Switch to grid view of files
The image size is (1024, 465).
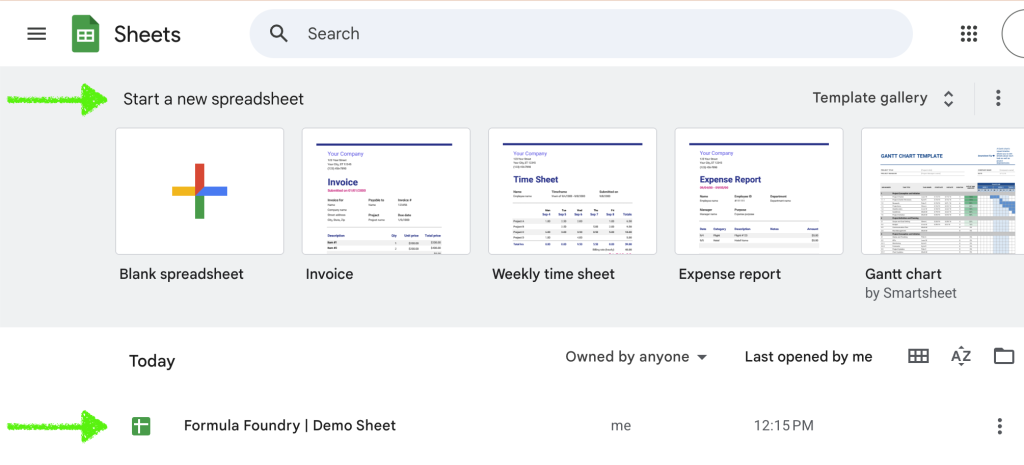pos(917,357)
